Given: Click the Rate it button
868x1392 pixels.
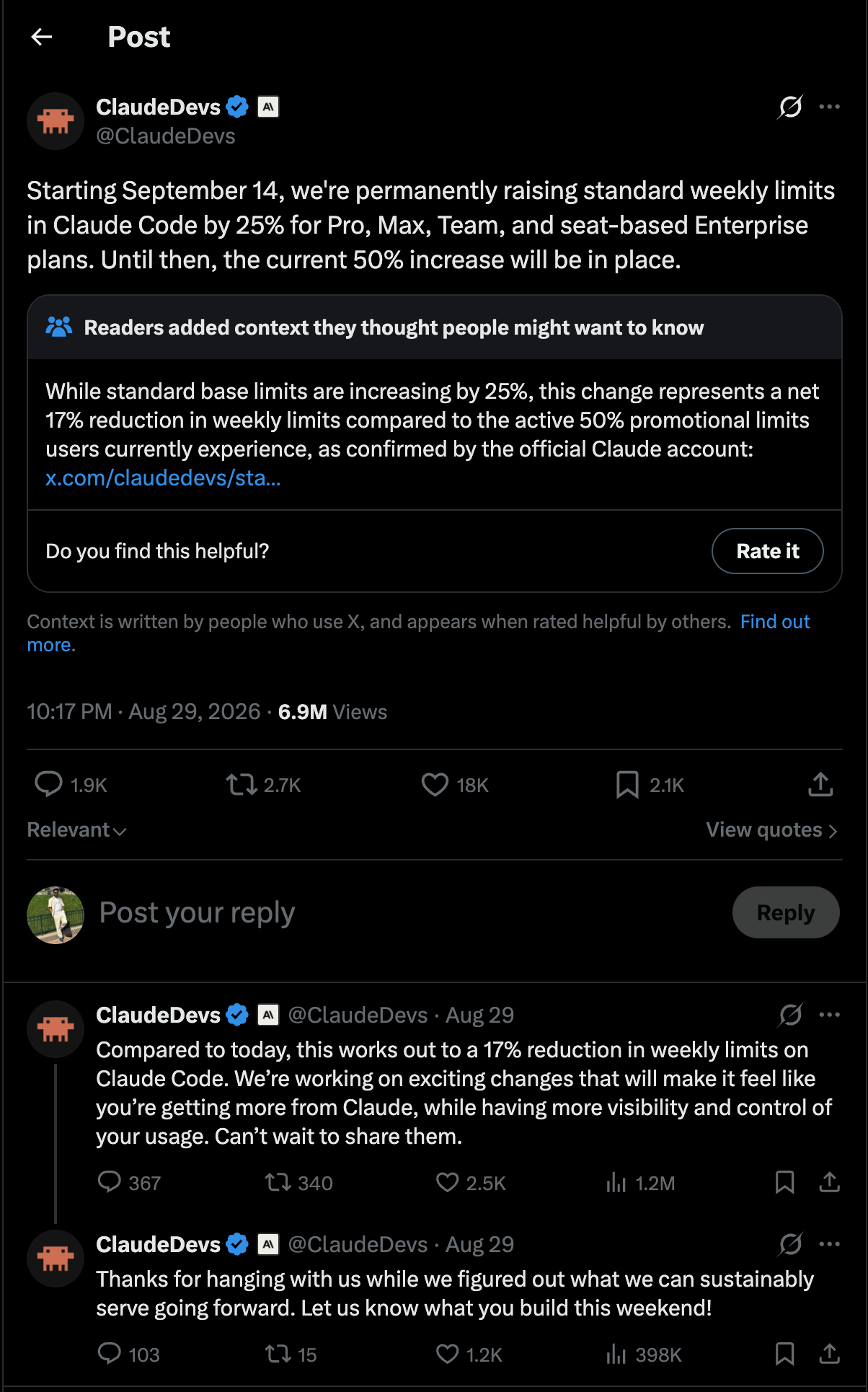Looking at the screenshot, I should pos(768,551).
